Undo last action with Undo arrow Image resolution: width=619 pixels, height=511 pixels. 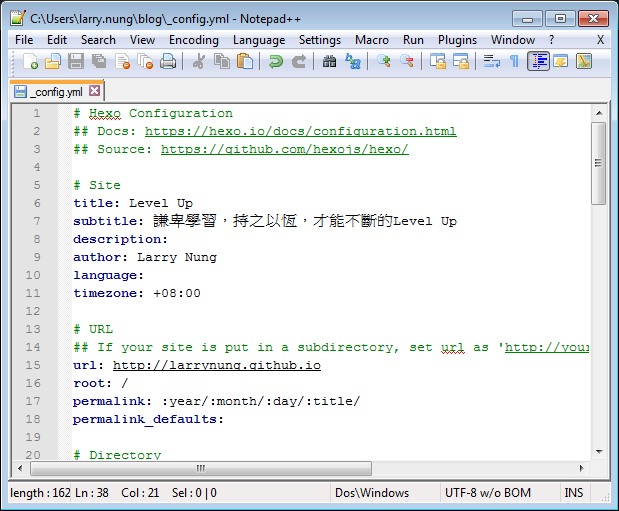(x=276, y=62)
